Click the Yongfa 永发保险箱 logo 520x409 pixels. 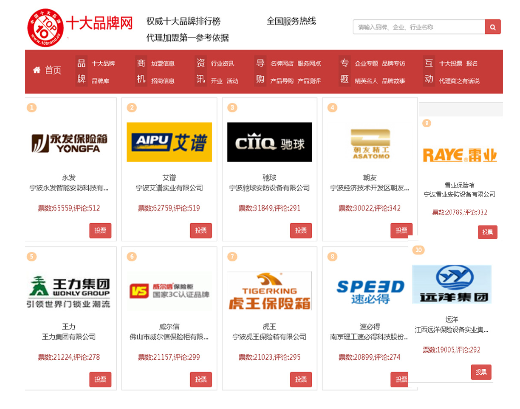coord(69,143)
